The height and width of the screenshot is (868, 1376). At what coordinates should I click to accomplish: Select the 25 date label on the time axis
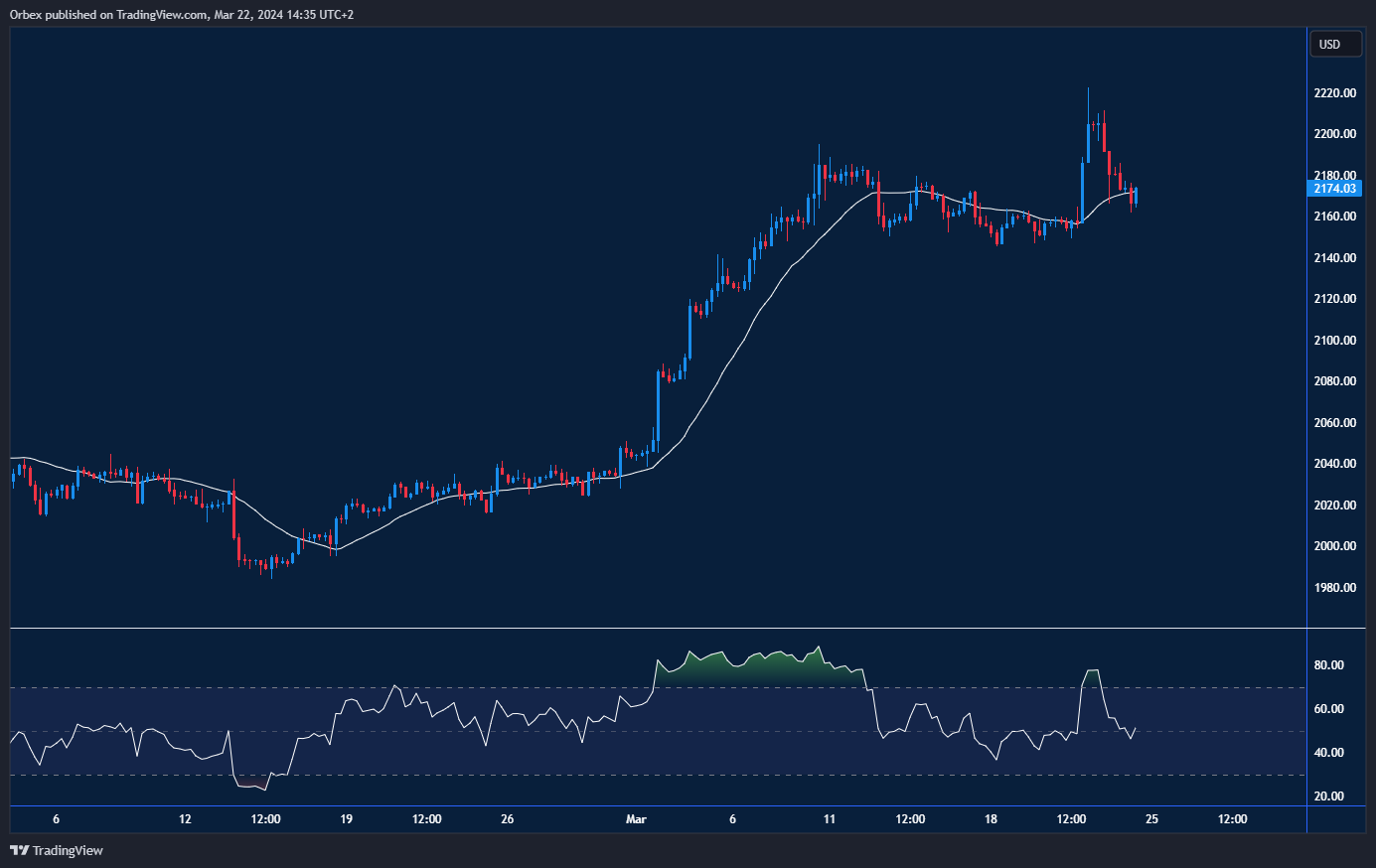[x=1151, y=819]
